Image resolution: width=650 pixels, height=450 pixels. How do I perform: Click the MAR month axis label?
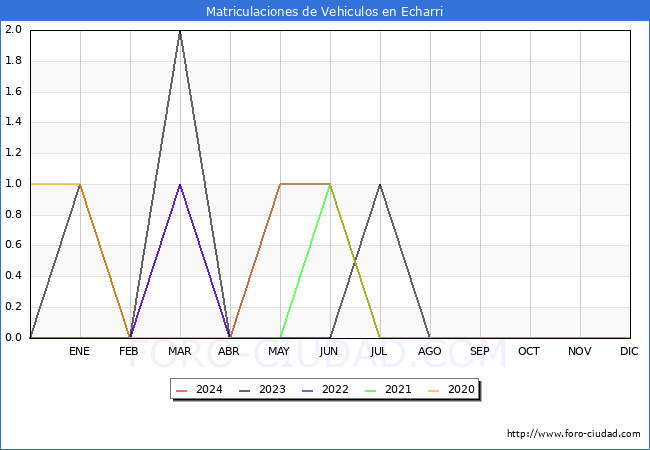click(179, 351)
